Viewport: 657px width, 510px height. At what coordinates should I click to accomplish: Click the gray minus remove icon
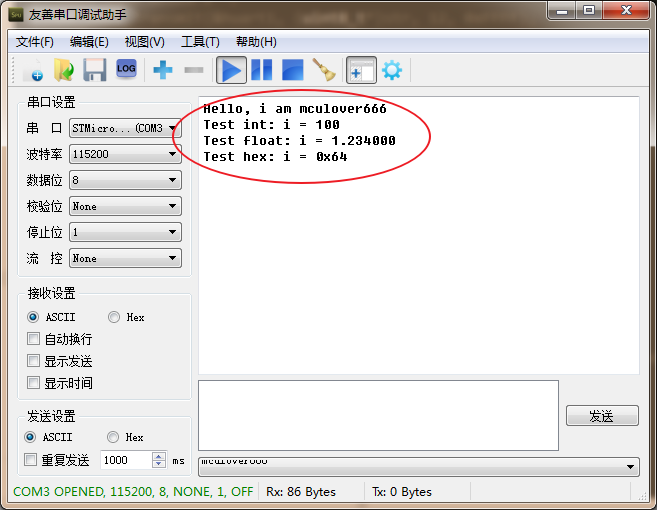point(194,70)
